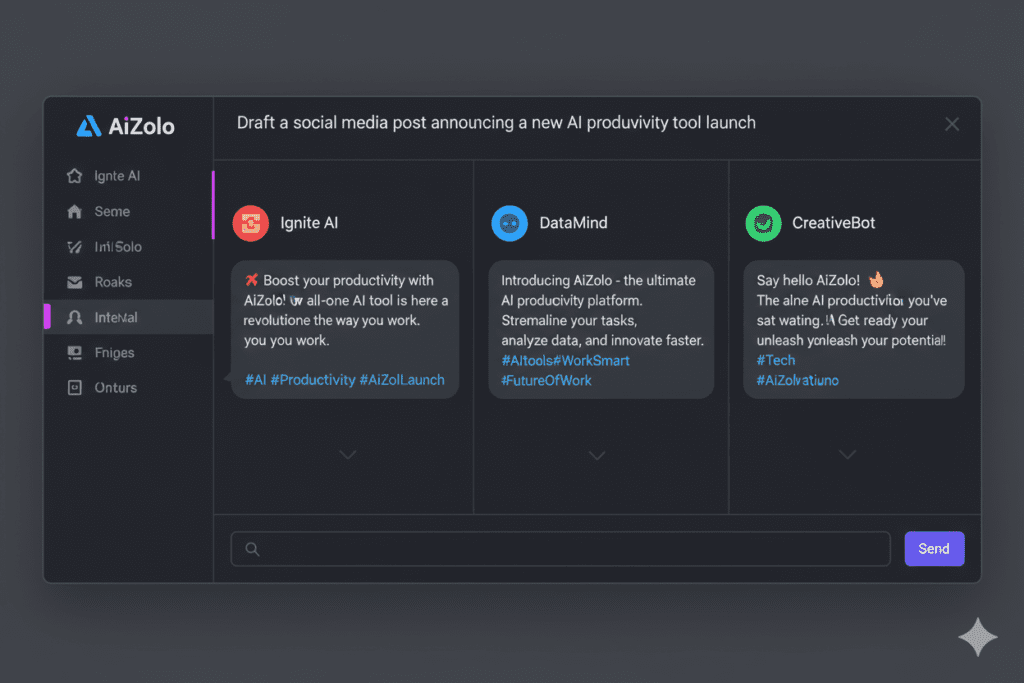Click the envelope icon next to Roaks

pos(74,282)
